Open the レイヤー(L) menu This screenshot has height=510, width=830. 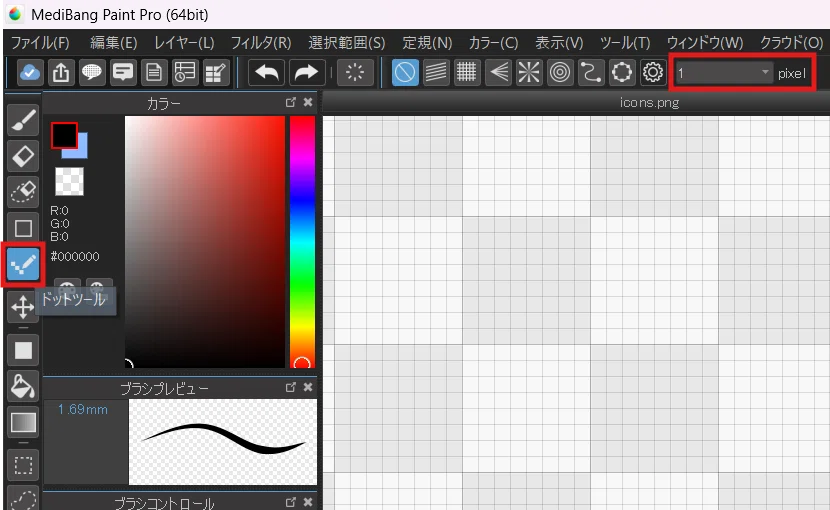click(184, 42)
